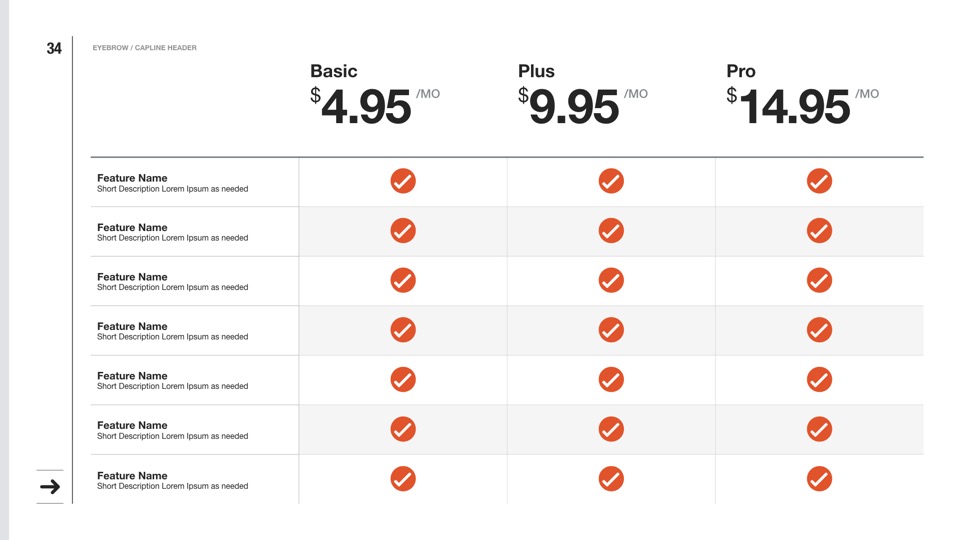
Task: Click the Pro column checkmark in sixth row
Action: coord(819,429)
